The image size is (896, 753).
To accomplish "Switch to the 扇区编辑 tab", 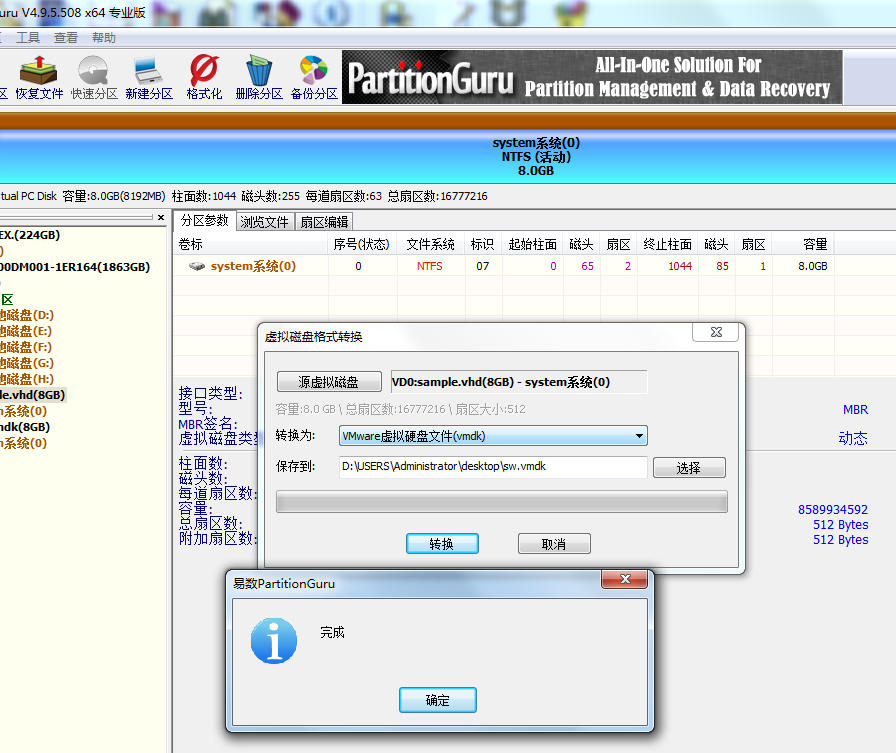I will [x=324, y=222].
